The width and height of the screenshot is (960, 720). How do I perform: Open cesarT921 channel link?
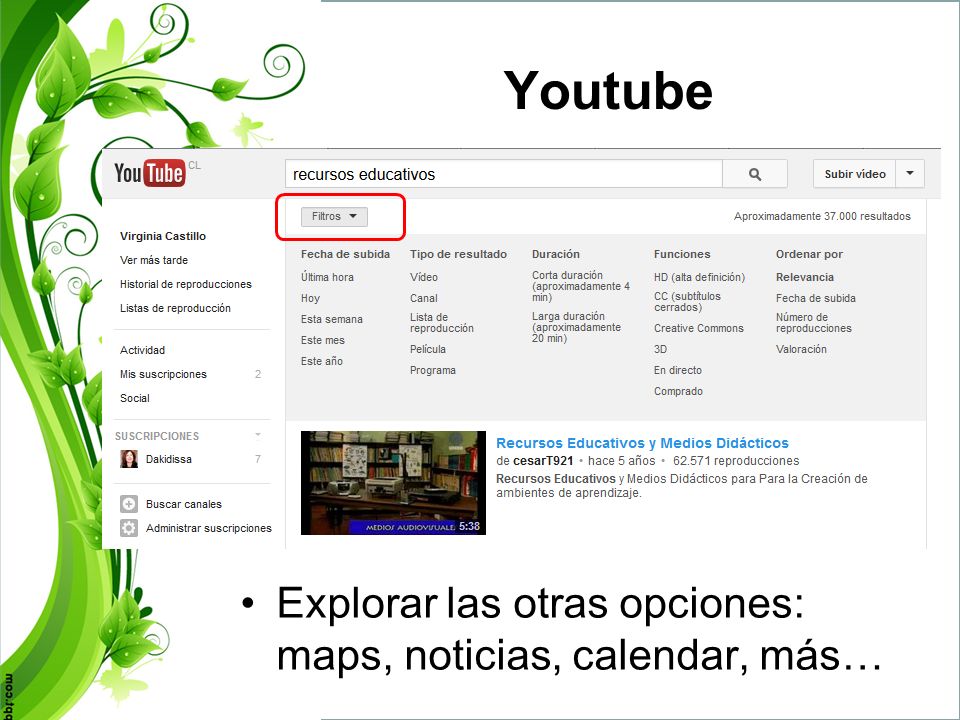tap(543, 461)
